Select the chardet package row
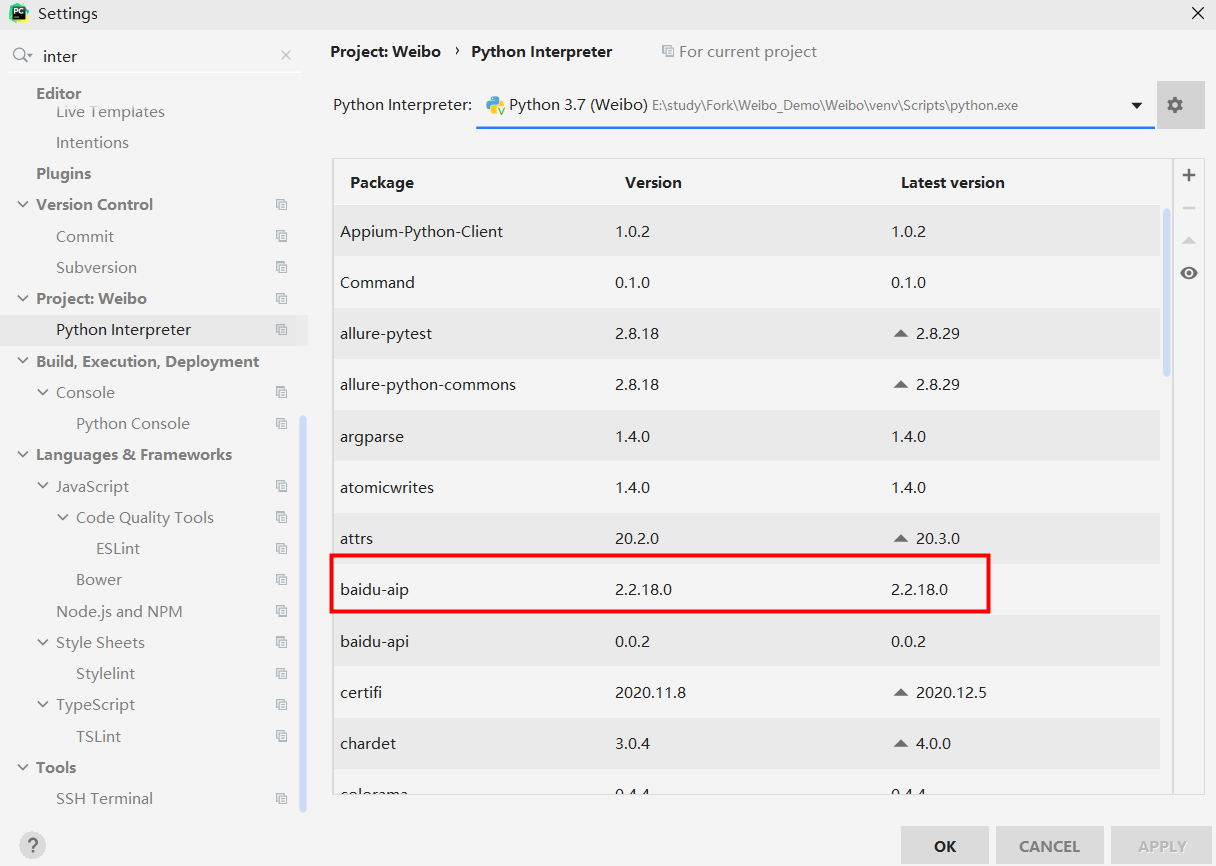The image size is (1216, 866). point(747,743)
